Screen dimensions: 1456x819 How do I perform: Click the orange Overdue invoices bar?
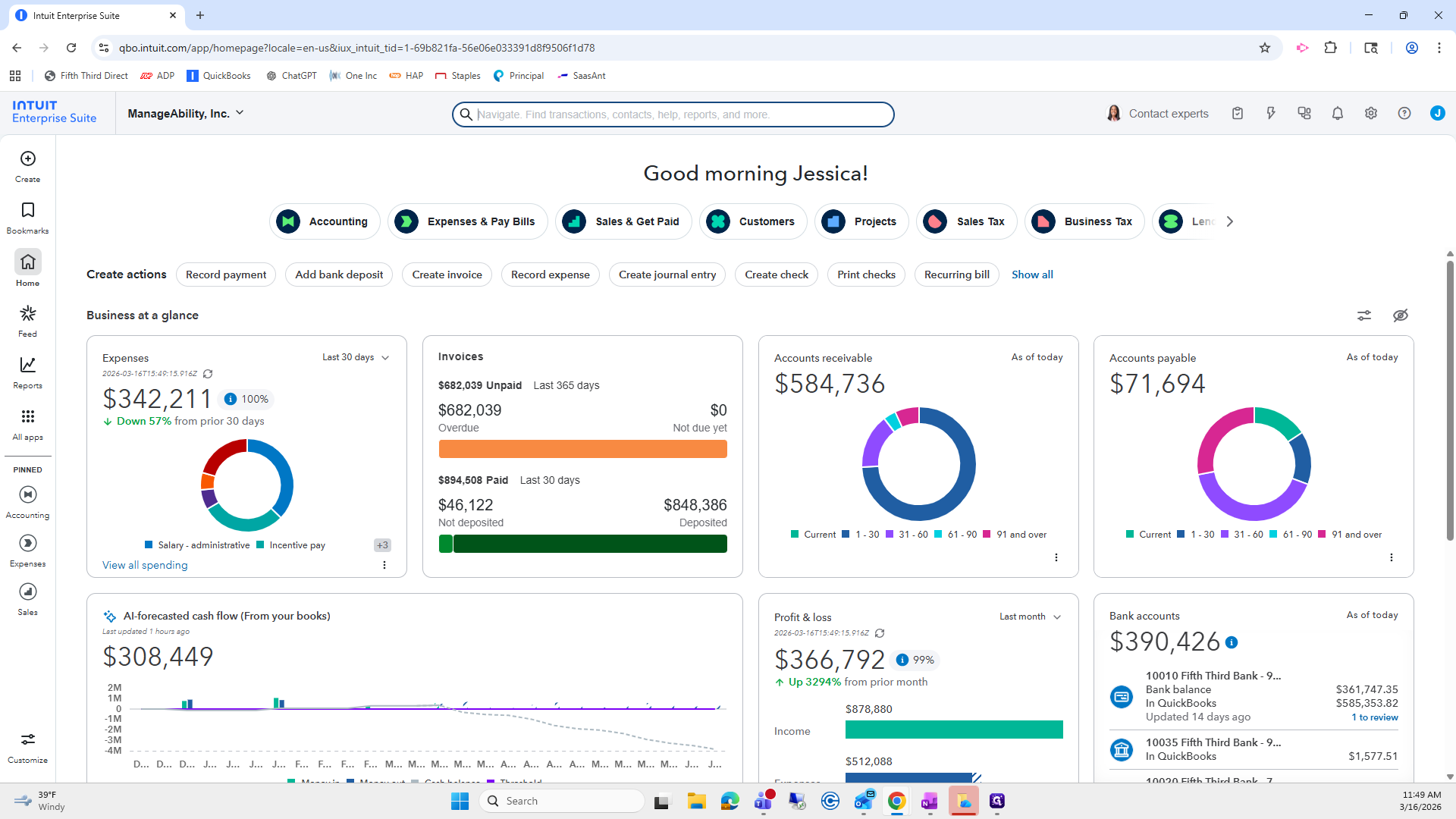pyautogui.click(x=582, y=450)
